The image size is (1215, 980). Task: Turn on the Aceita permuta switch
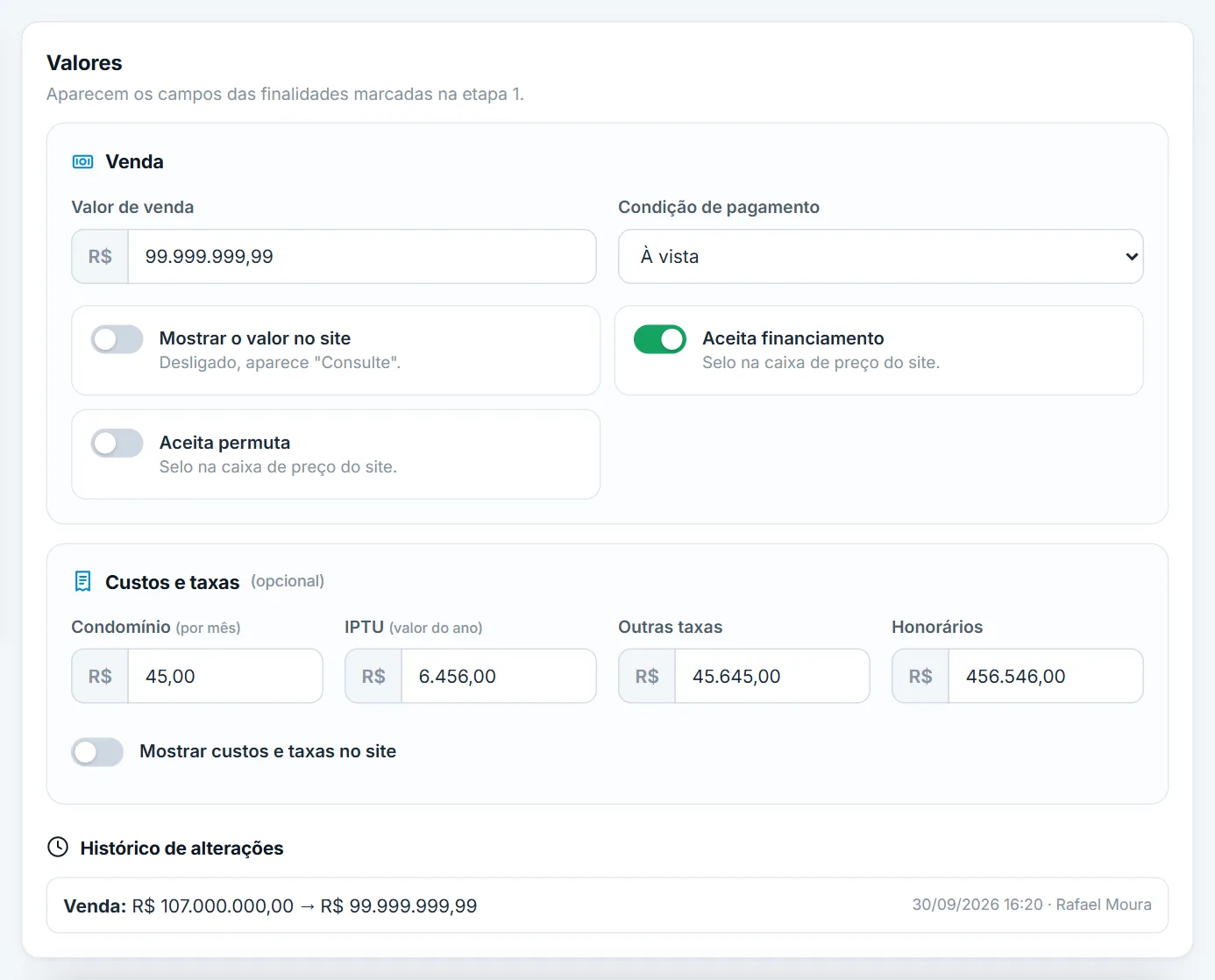pyautogui.click(x=117, y=444)
